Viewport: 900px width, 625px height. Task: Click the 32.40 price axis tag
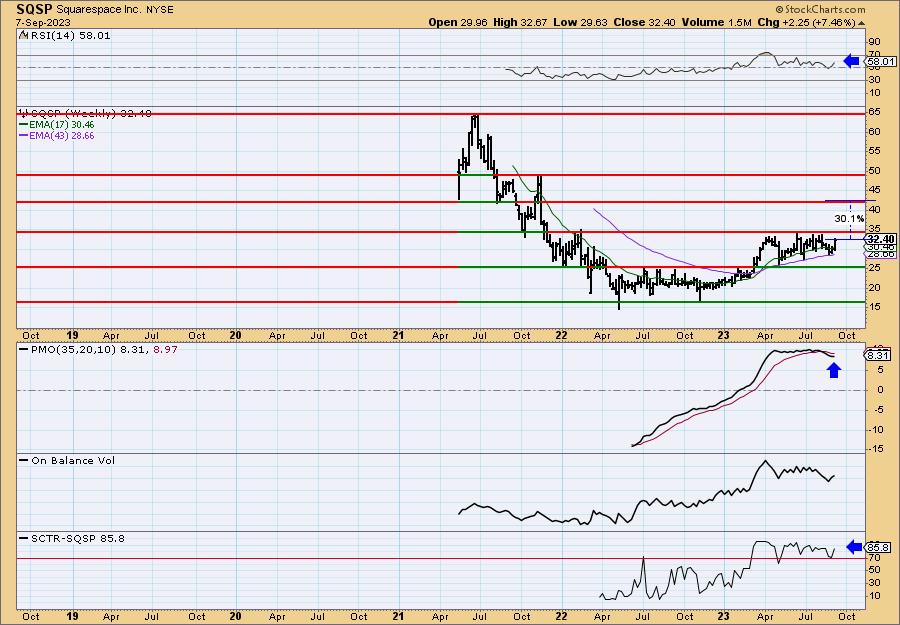(882, 239)
